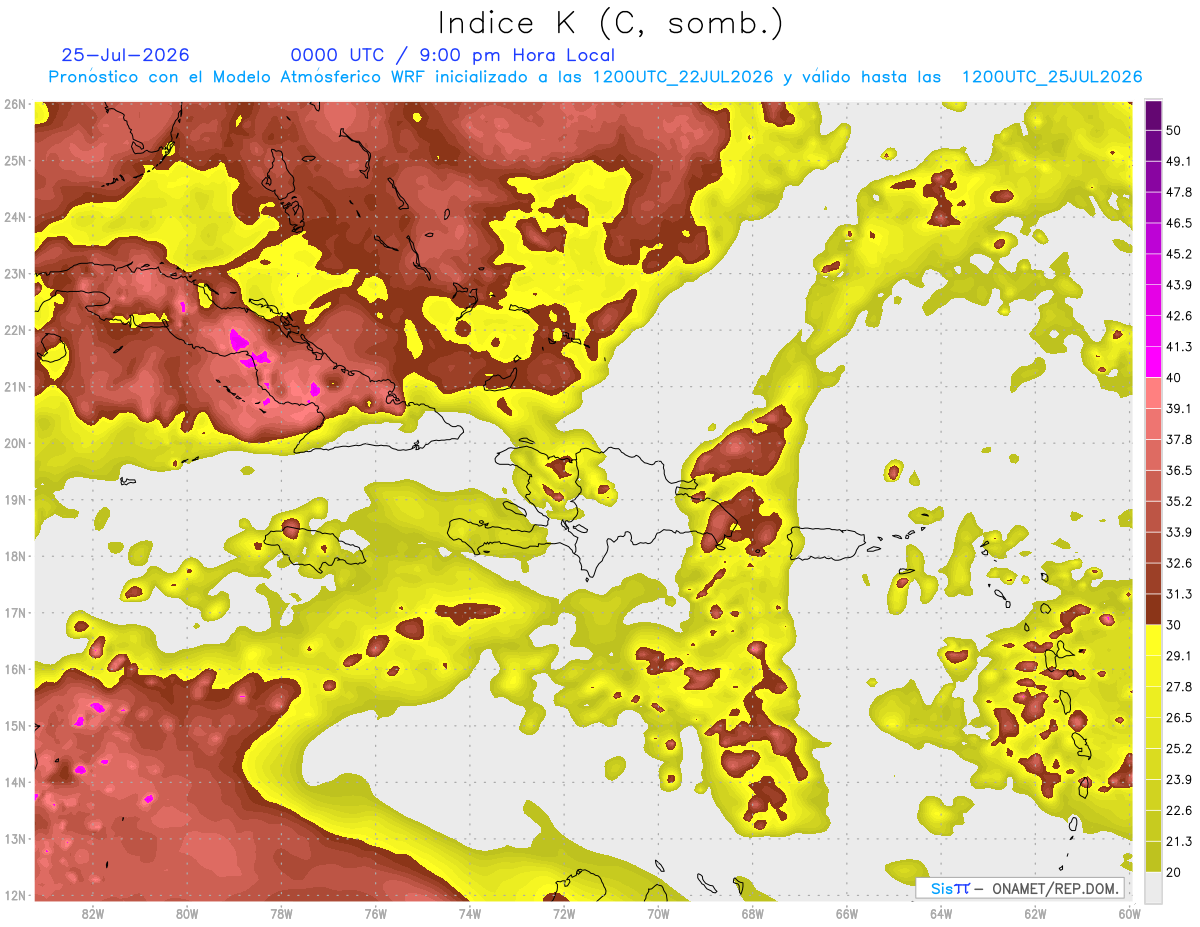Click colorbar value "40"

1174,377
